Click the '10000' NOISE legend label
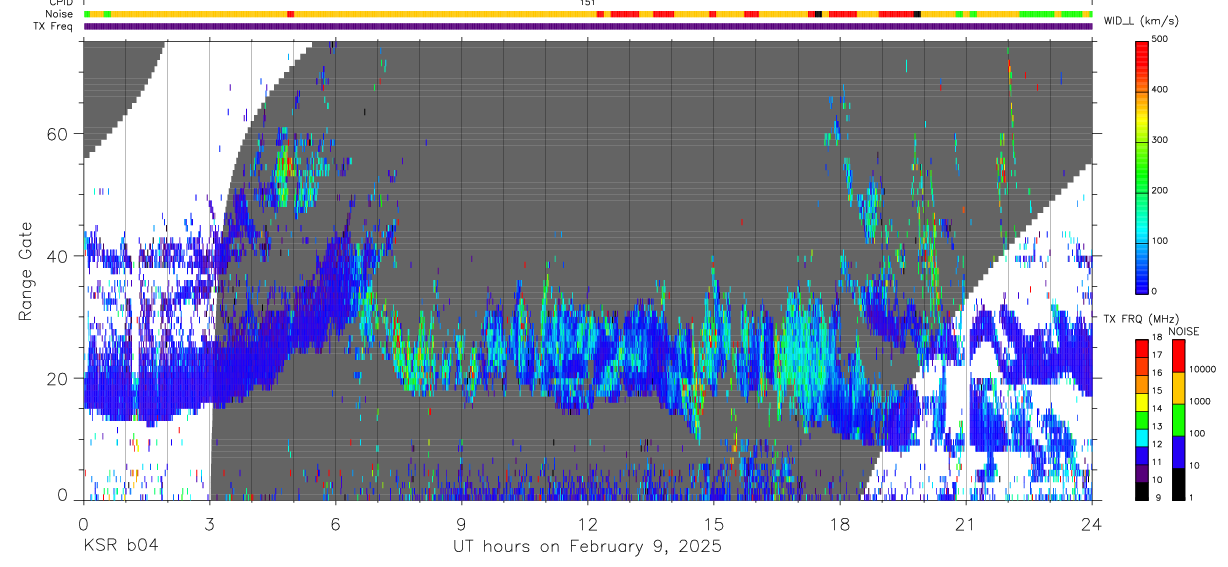The width and height of the screenshot is (1228, 567). click(x=1204, y=370)
